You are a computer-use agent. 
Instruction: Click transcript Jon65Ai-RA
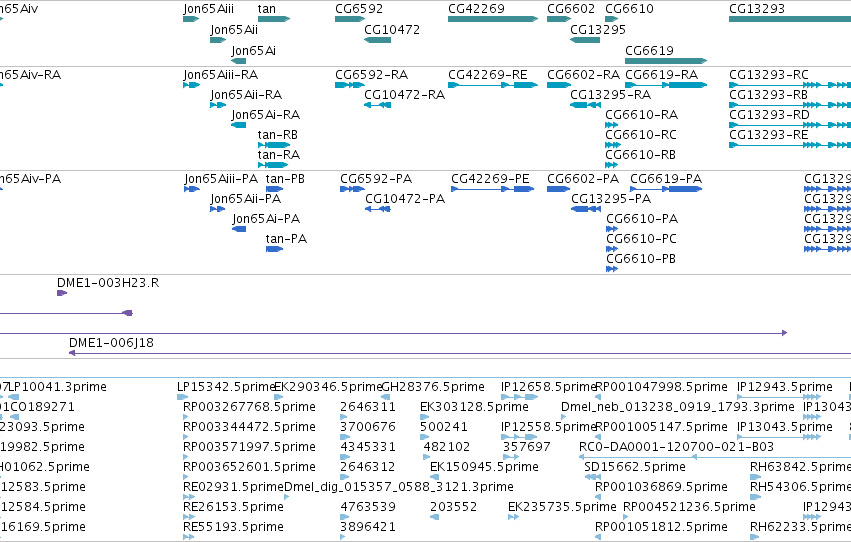(265, 114)
